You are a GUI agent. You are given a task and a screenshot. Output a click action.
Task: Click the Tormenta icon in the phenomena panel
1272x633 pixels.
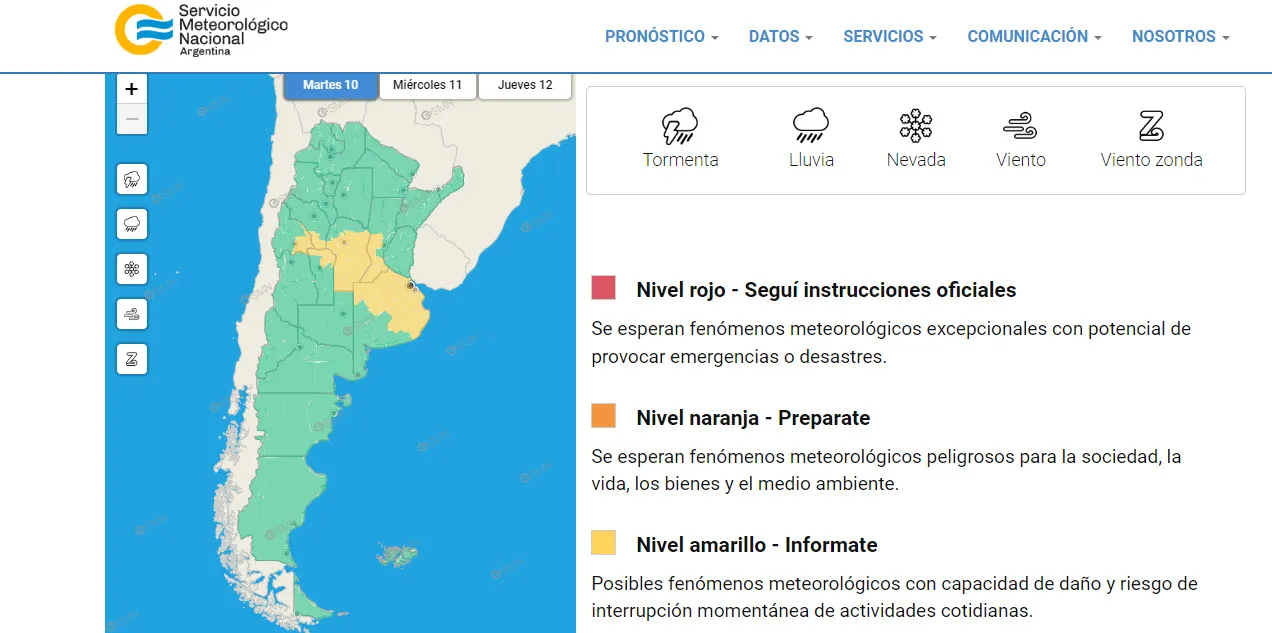(x=680, y=127)
